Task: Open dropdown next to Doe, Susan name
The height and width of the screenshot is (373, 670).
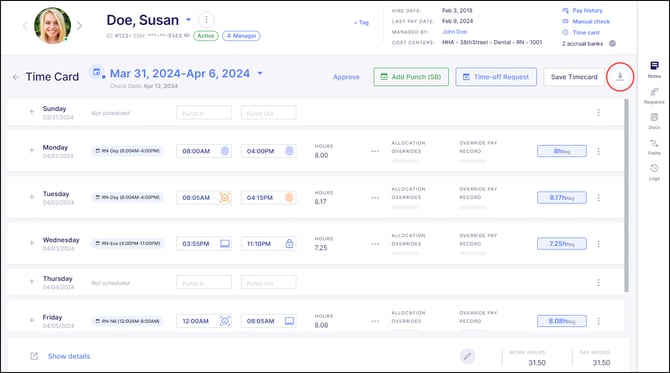Action: tap(188, 20)
